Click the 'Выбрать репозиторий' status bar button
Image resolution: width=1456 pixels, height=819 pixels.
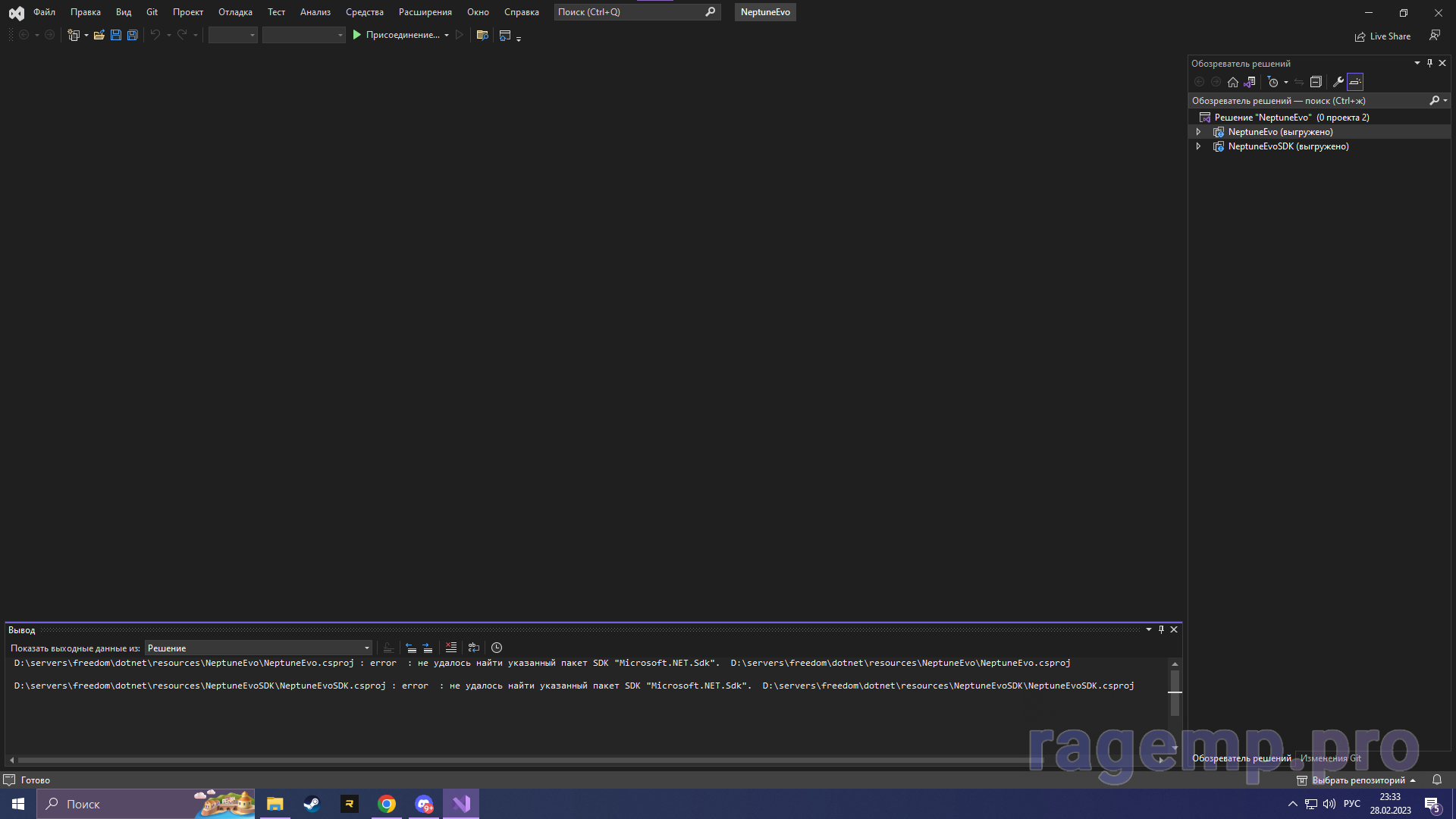coord(1357,780)
